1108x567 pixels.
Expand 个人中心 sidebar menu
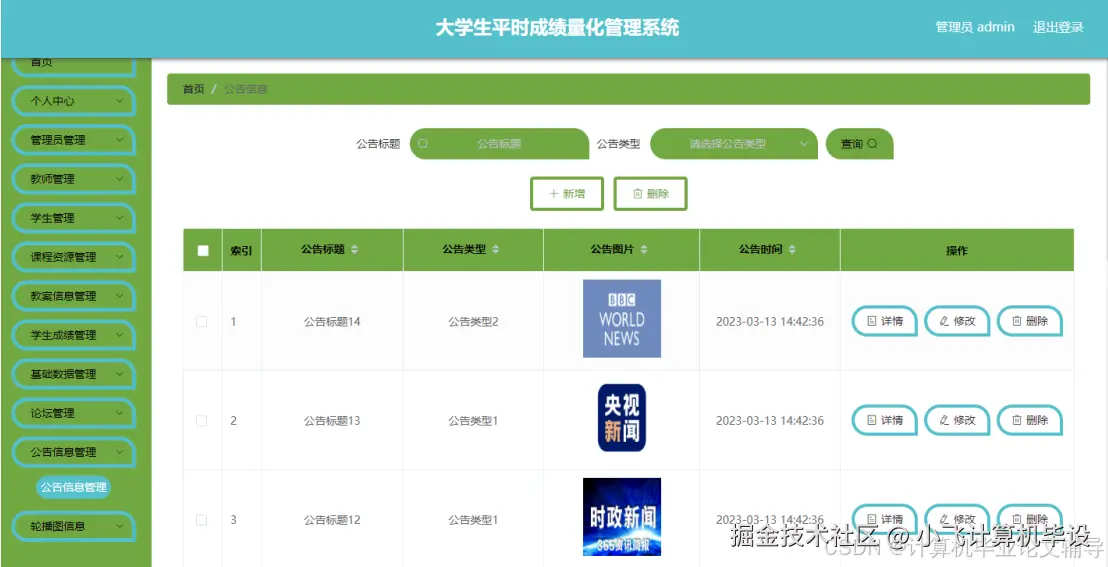(73, 101)
